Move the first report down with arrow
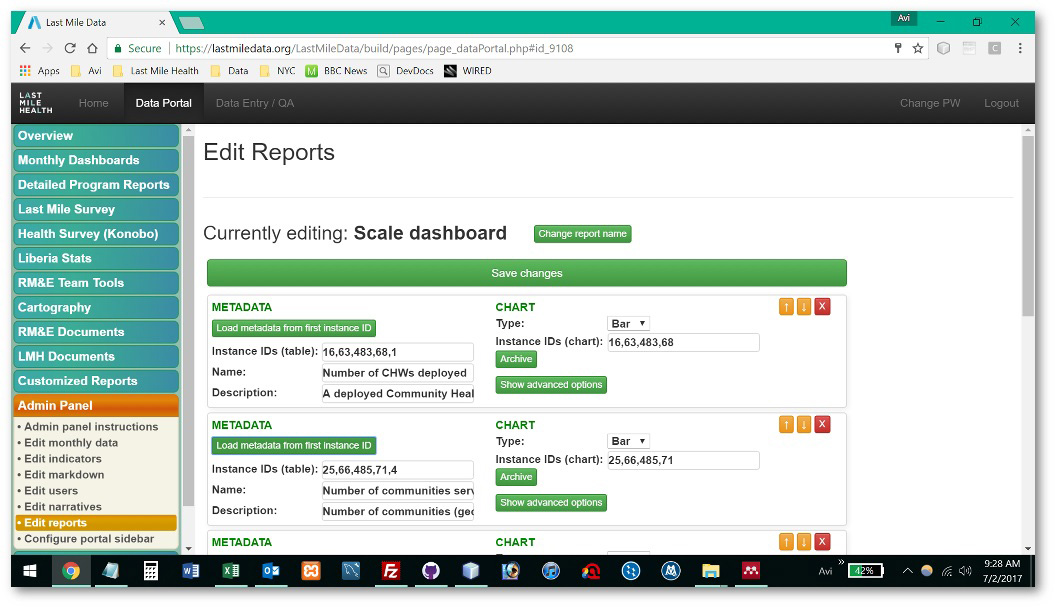Viewport: 1056px width, 608px height. pyautogui.click(x=804, y=307)
